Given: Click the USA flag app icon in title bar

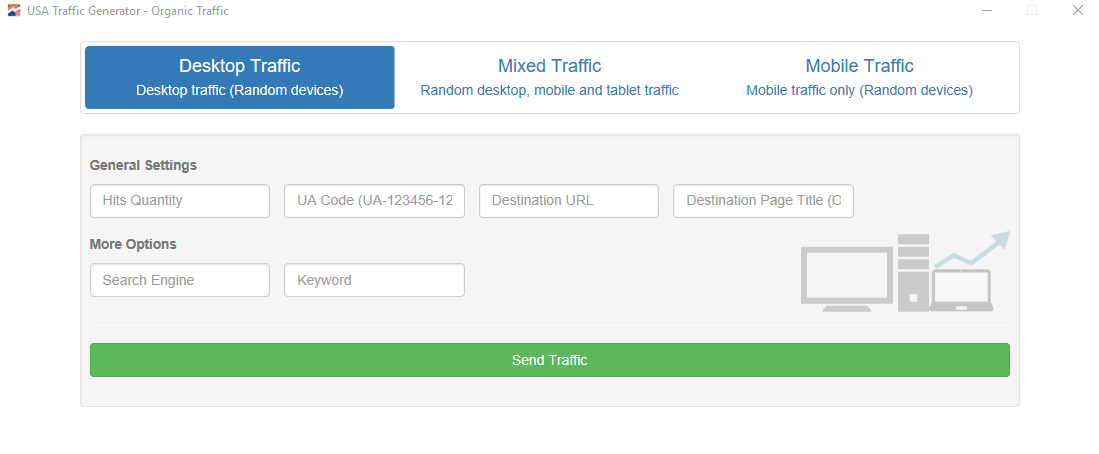Looking at the screenshot, I should [14, 11].
